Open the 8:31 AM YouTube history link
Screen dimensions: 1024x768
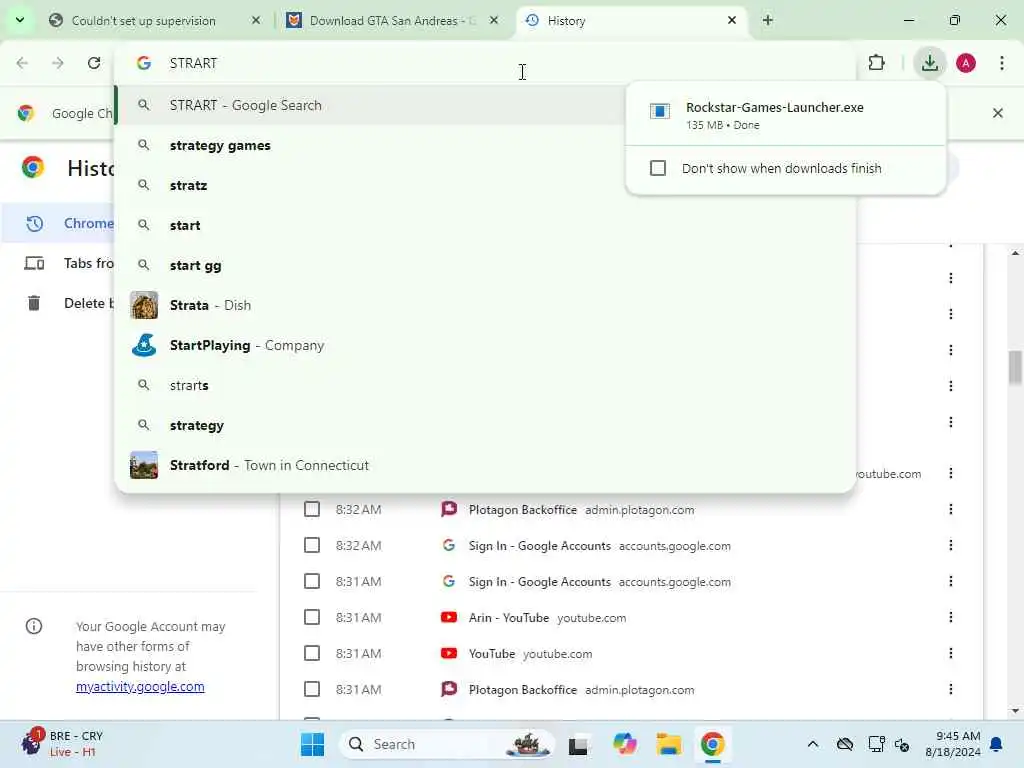(x=492, y=654)
